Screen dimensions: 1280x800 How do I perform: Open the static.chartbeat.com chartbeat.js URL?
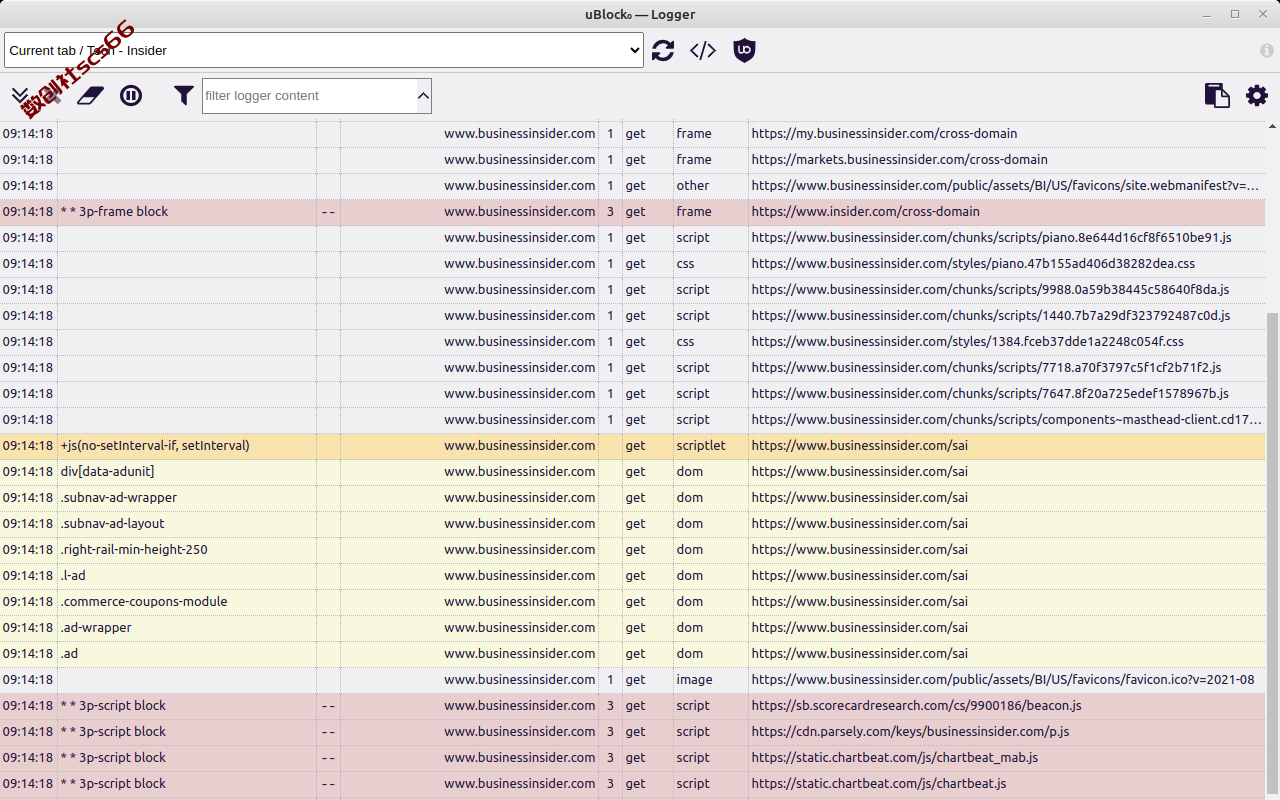[879, 784]
